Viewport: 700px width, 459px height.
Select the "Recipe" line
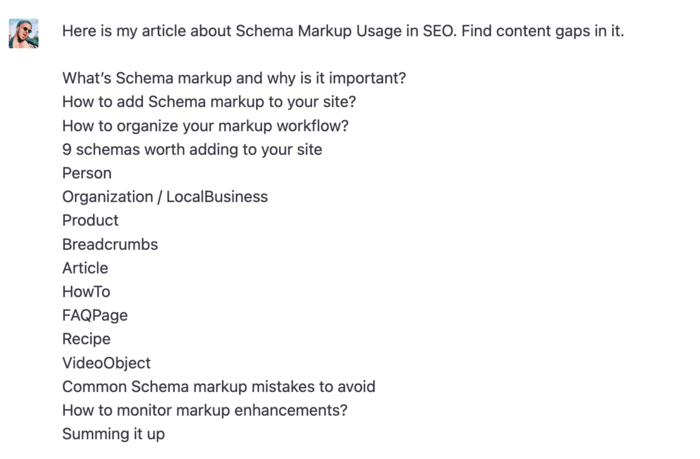click(x=86, y=339)
